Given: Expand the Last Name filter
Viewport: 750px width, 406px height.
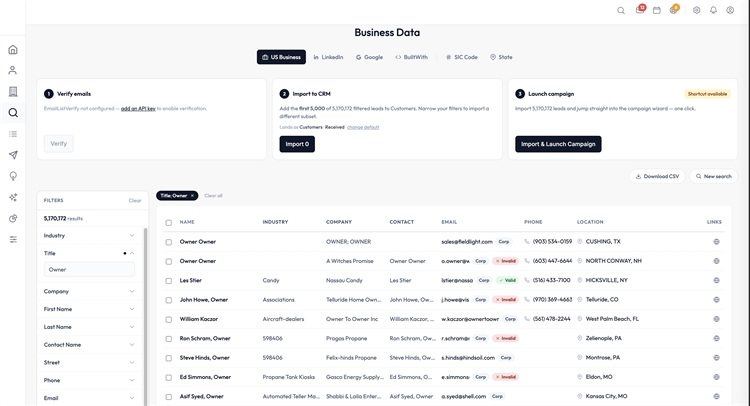Looking at the screenshot, I should 89,327.
